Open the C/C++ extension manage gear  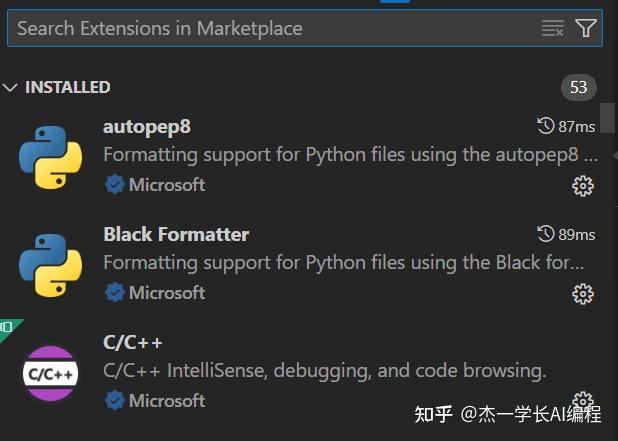(x=583, y=401)
